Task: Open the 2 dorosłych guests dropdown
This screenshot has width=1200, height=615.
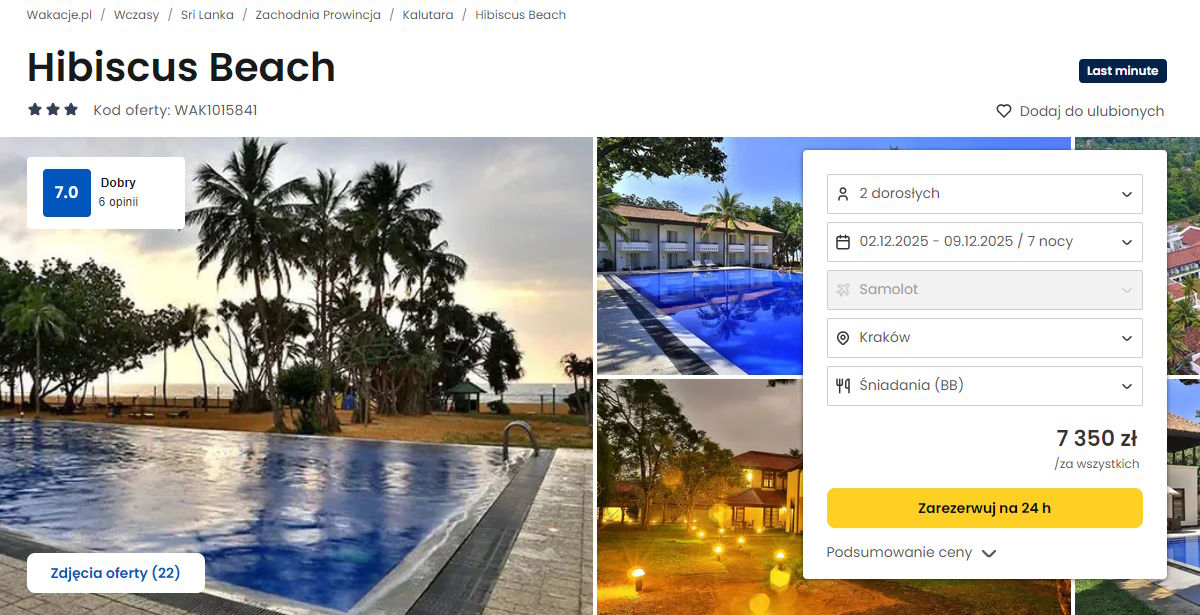Action: [985, 193]
